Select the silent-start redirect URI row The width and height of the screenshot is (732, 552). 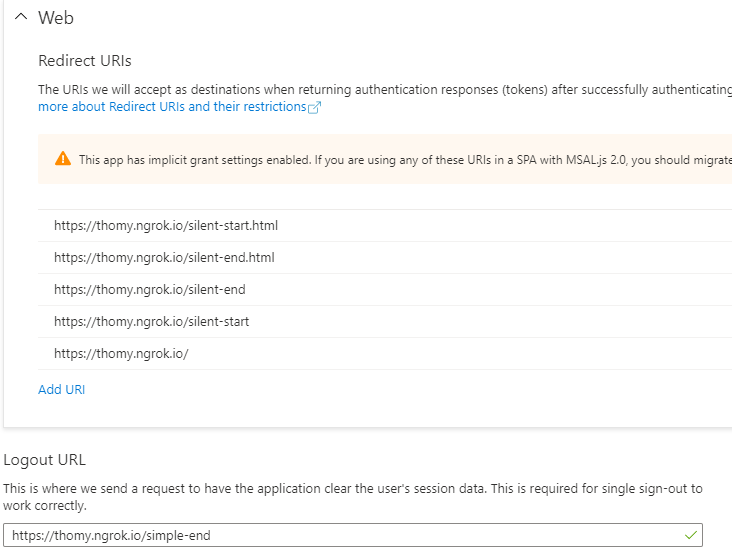coord(385,322)
